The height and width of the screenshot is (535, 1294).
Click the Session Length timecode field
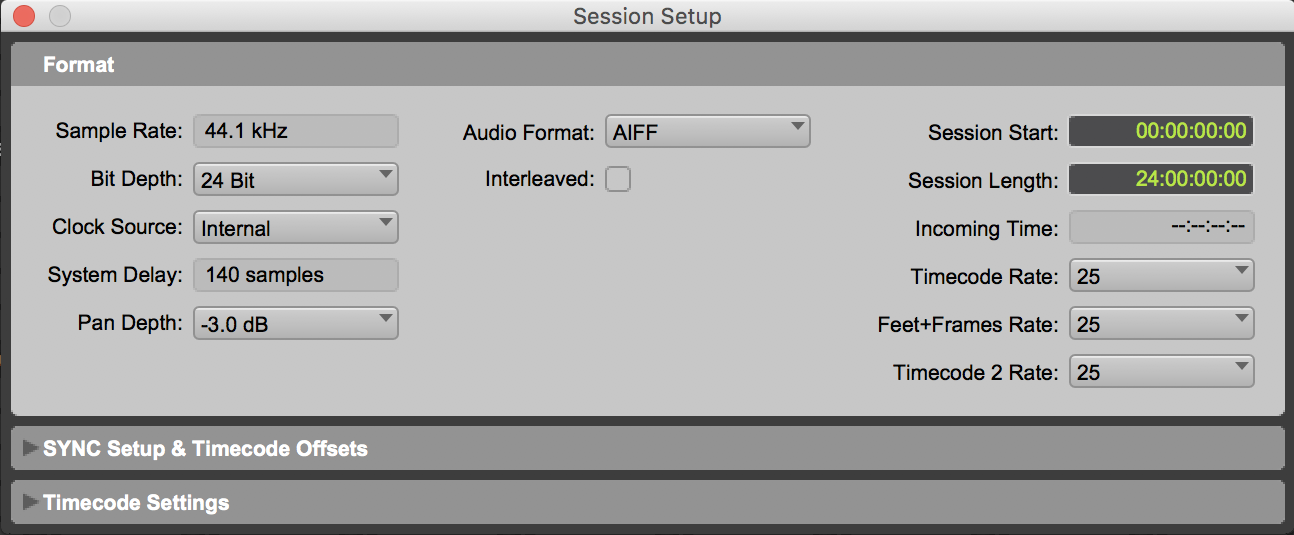point(1161,180)
